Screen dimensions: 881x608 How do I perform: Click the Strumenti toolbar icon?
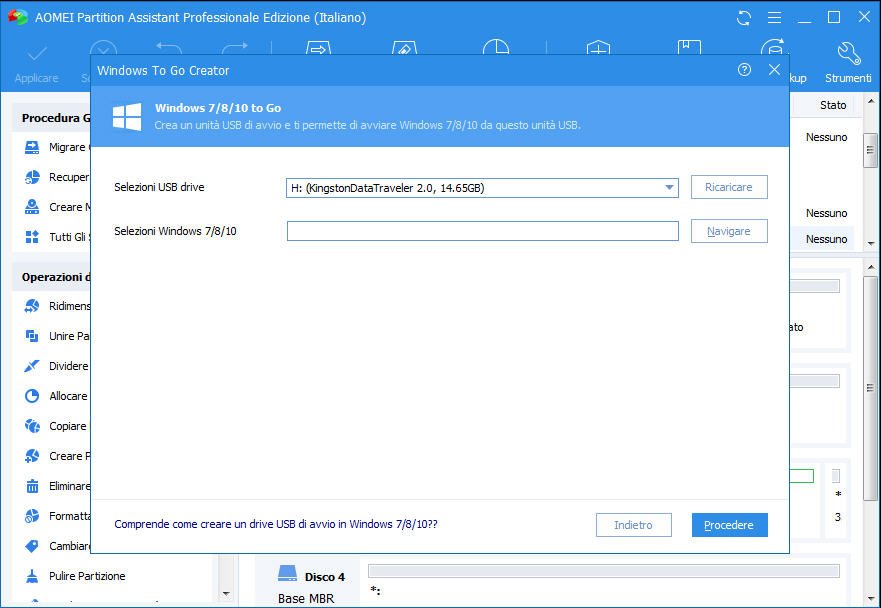(848, 55)
